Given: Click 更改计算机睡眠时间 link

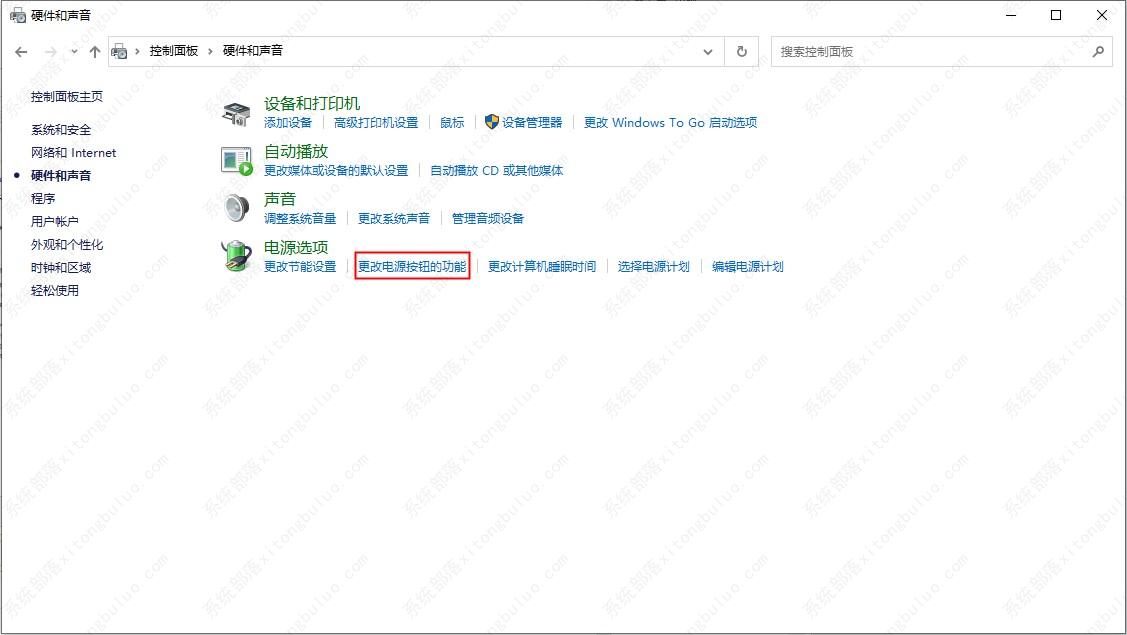Looking at the screenshot, I should pyautogui.click(x=541, y=267).
